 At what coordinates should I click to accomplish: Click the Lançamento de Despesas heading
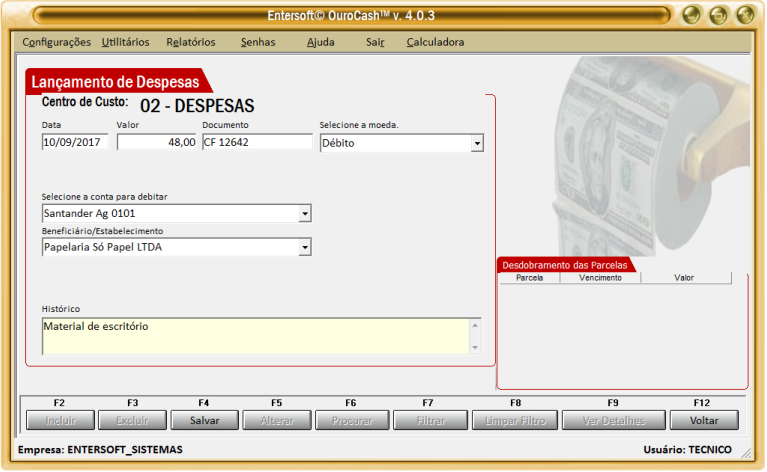point(115,82)
